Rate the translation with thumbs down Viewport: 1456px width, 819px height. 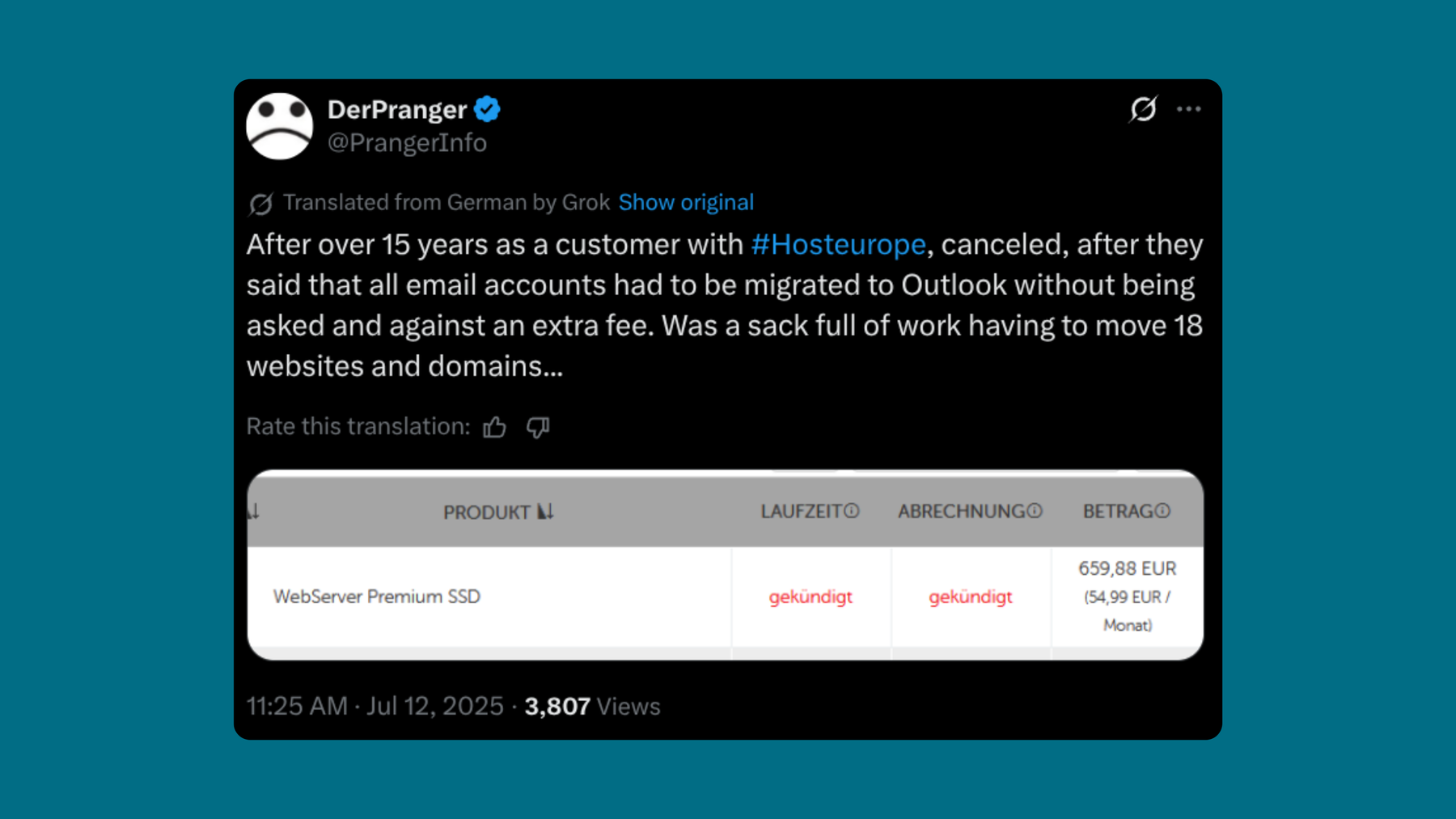tap(538, 427)
